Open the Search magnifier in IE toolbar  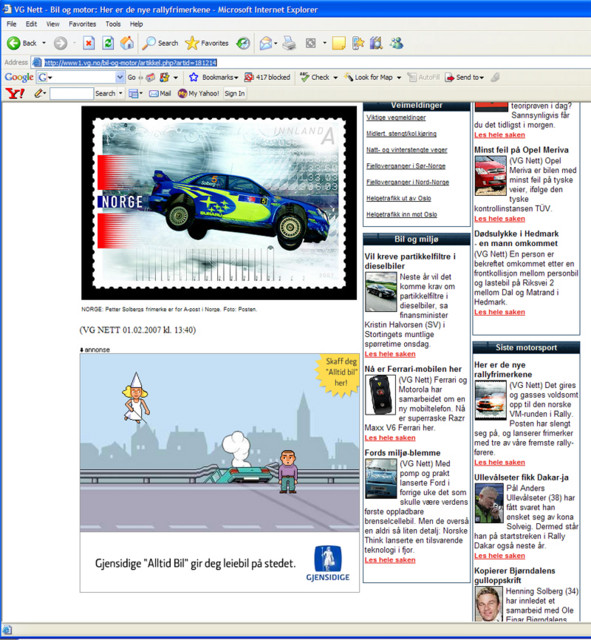160,43
